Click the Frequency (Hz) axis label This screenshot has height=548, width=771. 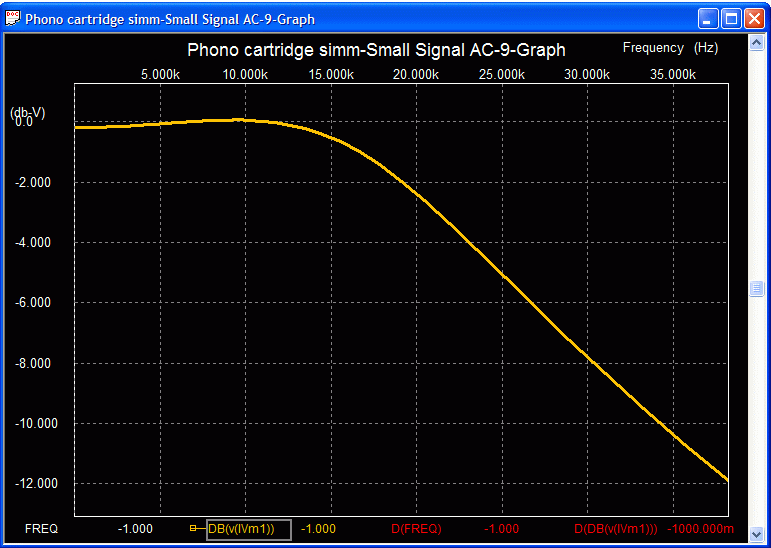(x=669, y=47)
